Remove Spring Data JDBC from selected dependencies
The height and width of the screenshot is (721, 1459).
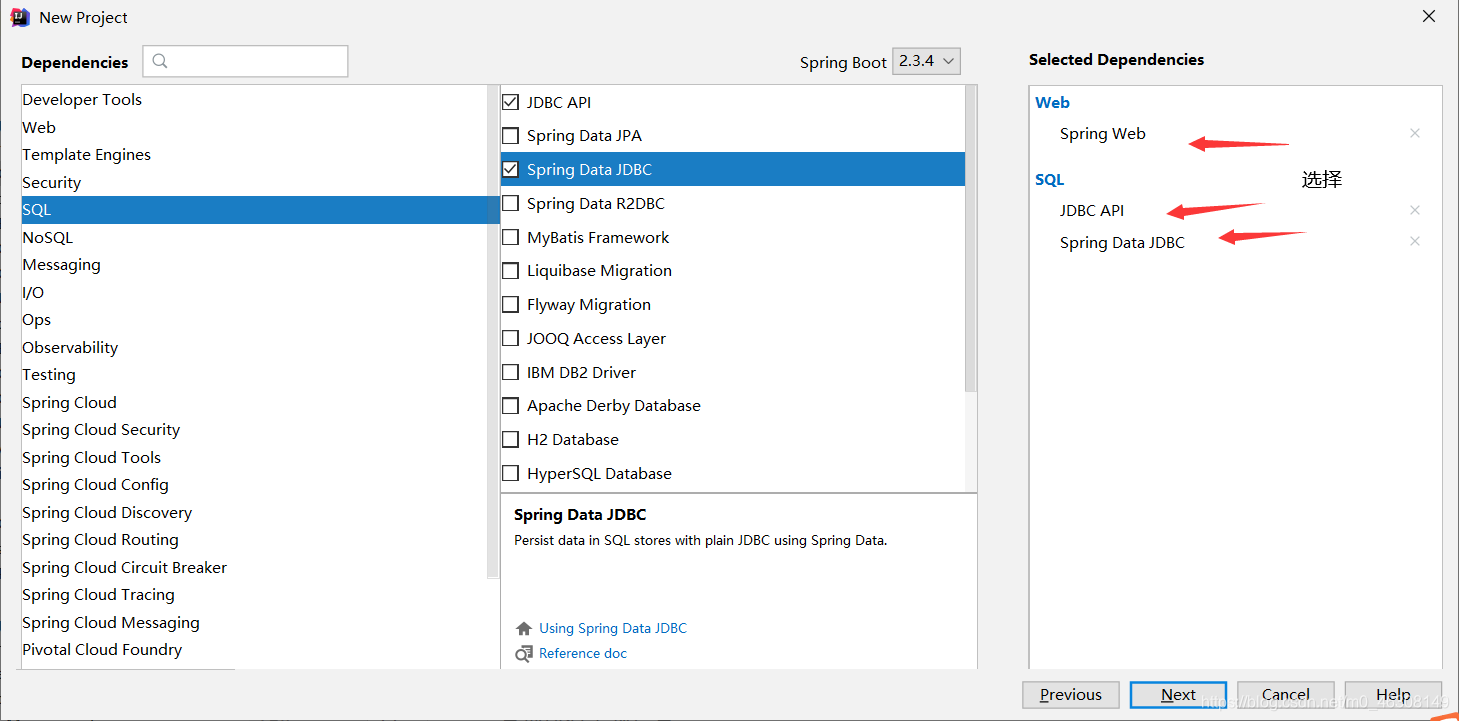[1414, 241]
